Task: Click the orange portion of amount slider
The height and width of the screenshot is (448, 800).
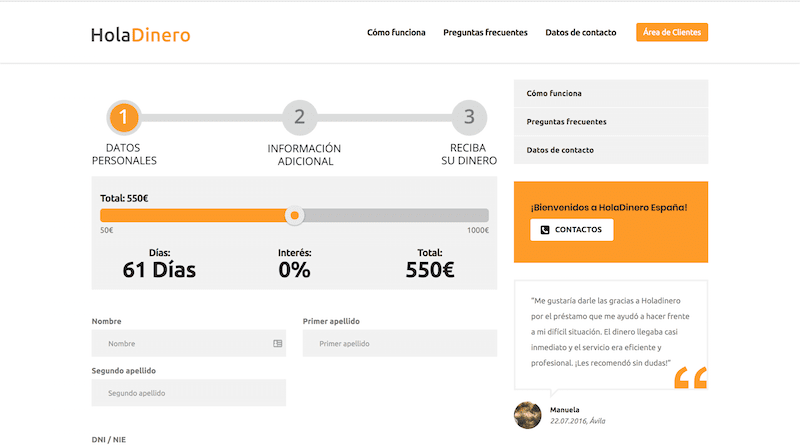Action: coord(193,215)
